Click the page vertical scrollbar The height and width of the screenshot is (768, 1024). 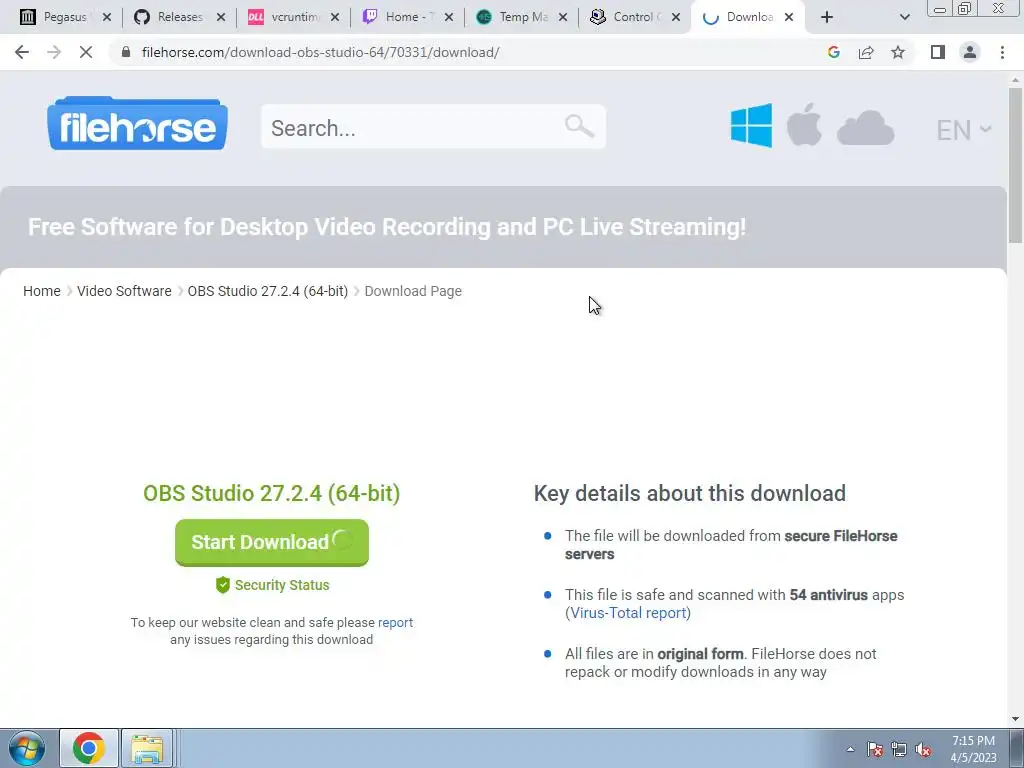click(1015, 167)
